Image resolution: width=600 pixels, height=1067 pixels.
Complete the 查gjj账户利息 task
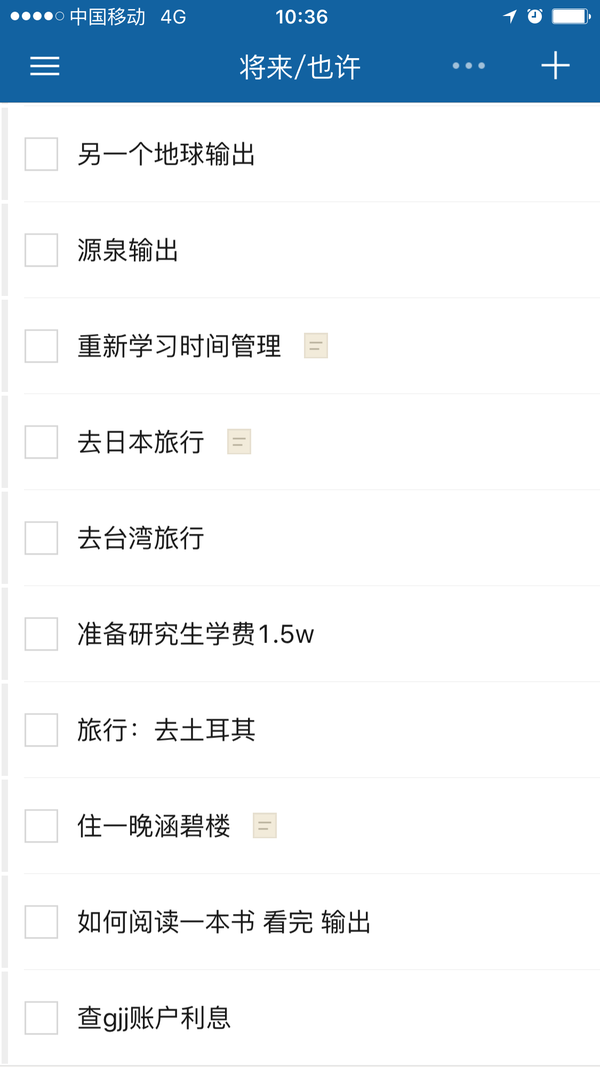[x=41, y=1018]
